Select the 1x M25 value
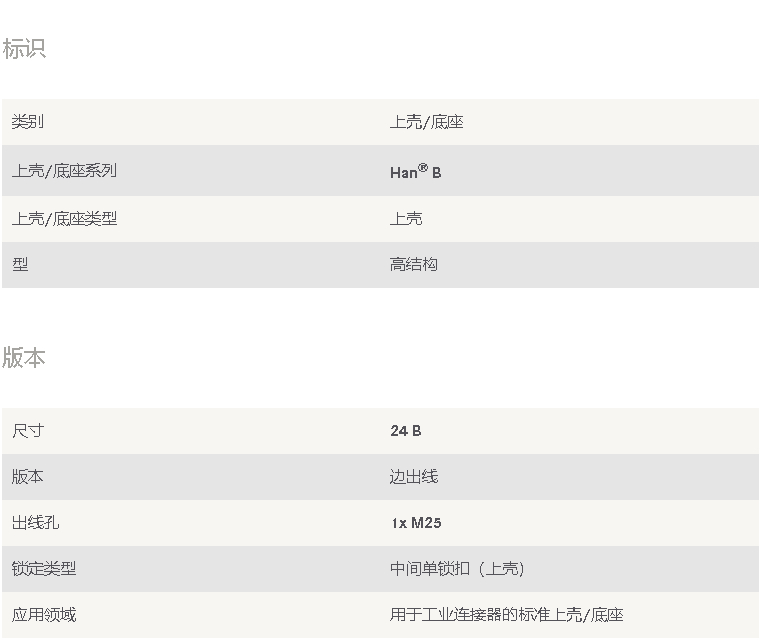 point(415,523)
